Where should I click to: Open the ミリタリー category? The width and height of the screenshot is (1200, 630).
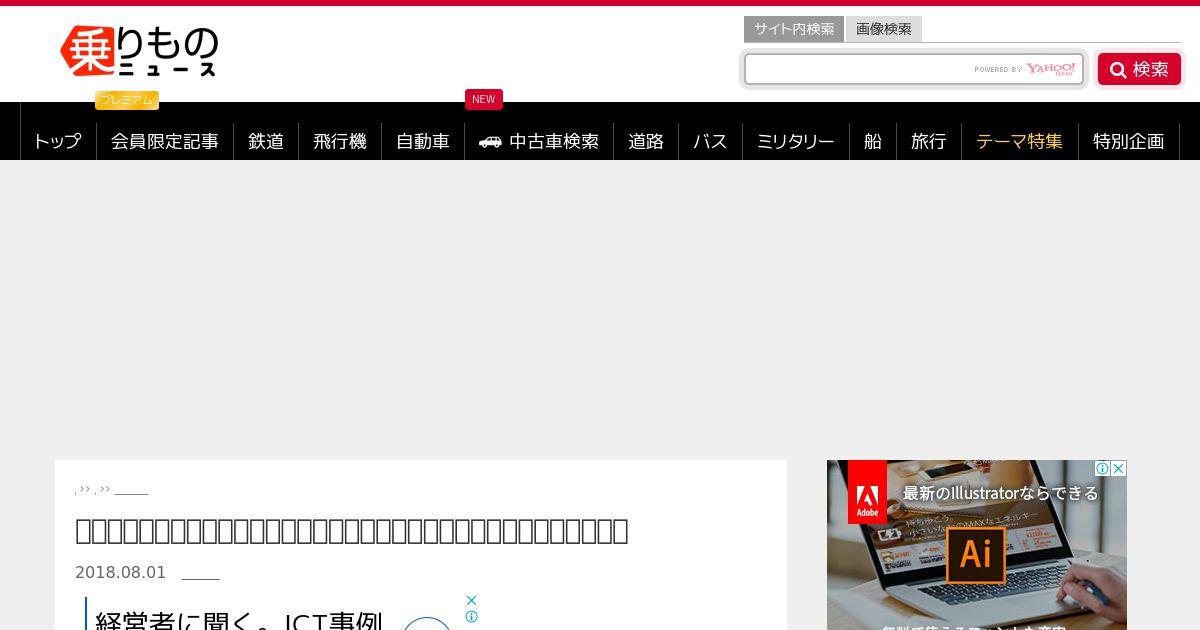tap(796, 141)
